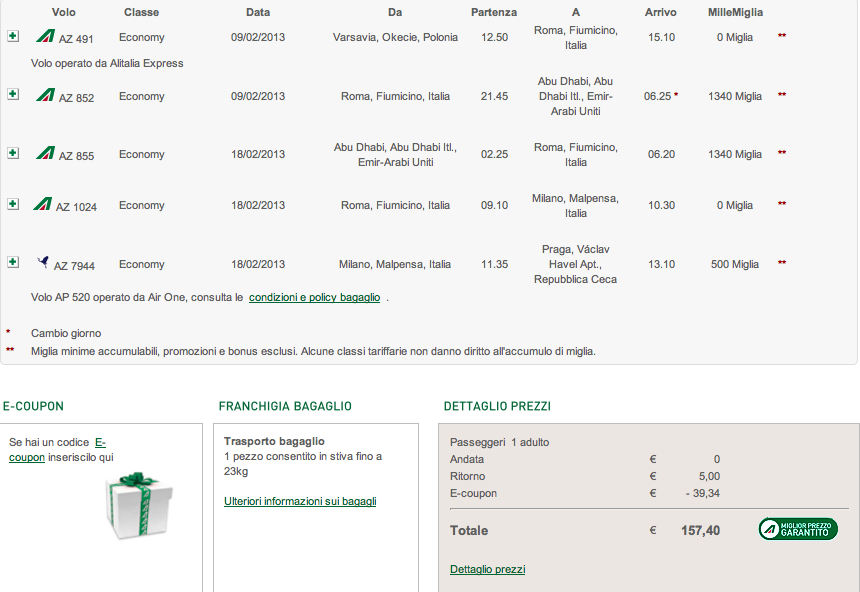Select the 12.50 departure time

pos(495,37)
